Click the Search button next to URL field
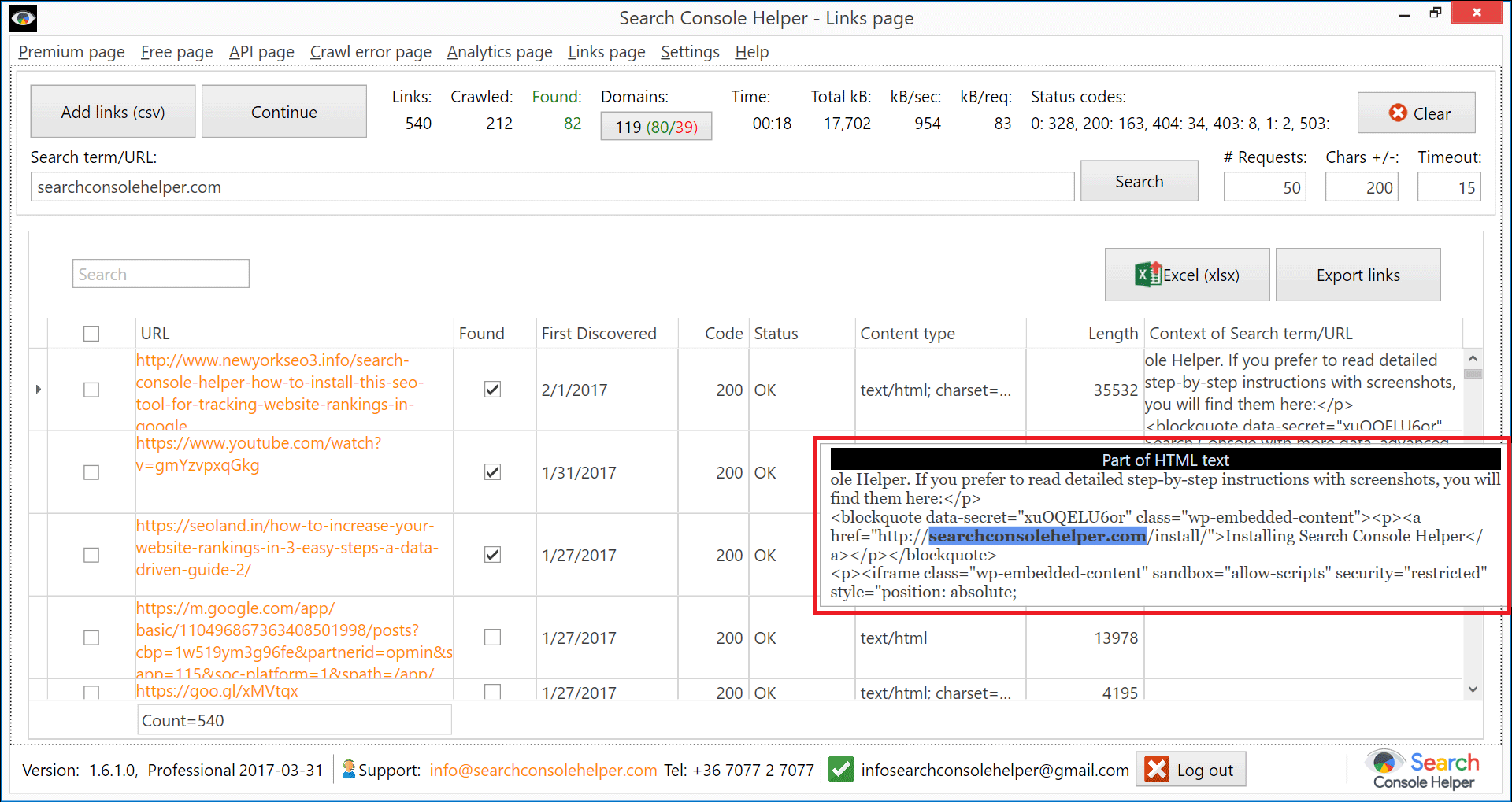The image size is (1512, 802). coord(1139,181)
